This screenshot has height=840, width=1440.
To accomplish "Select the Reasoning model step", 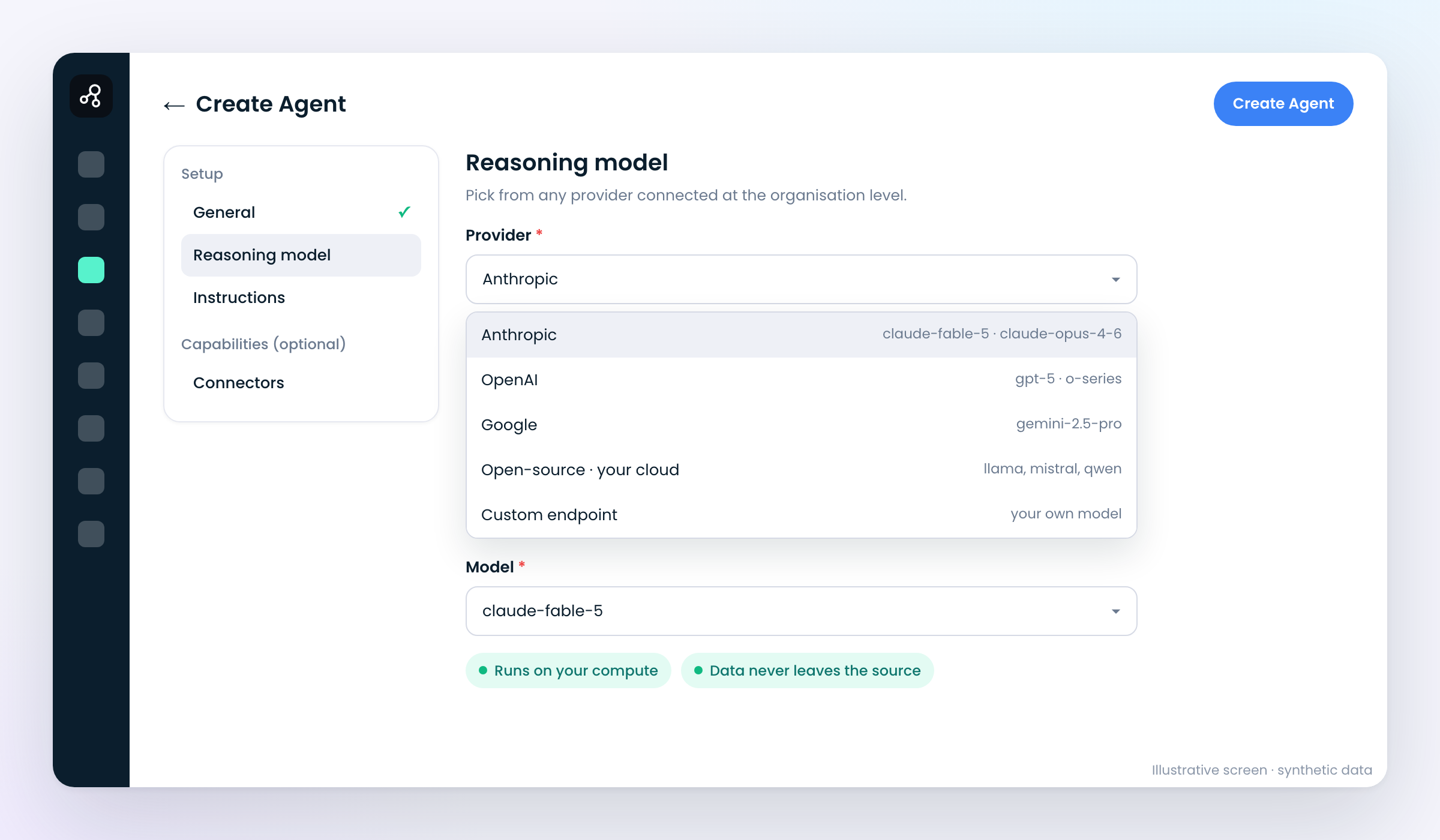I will coord(301,255).
